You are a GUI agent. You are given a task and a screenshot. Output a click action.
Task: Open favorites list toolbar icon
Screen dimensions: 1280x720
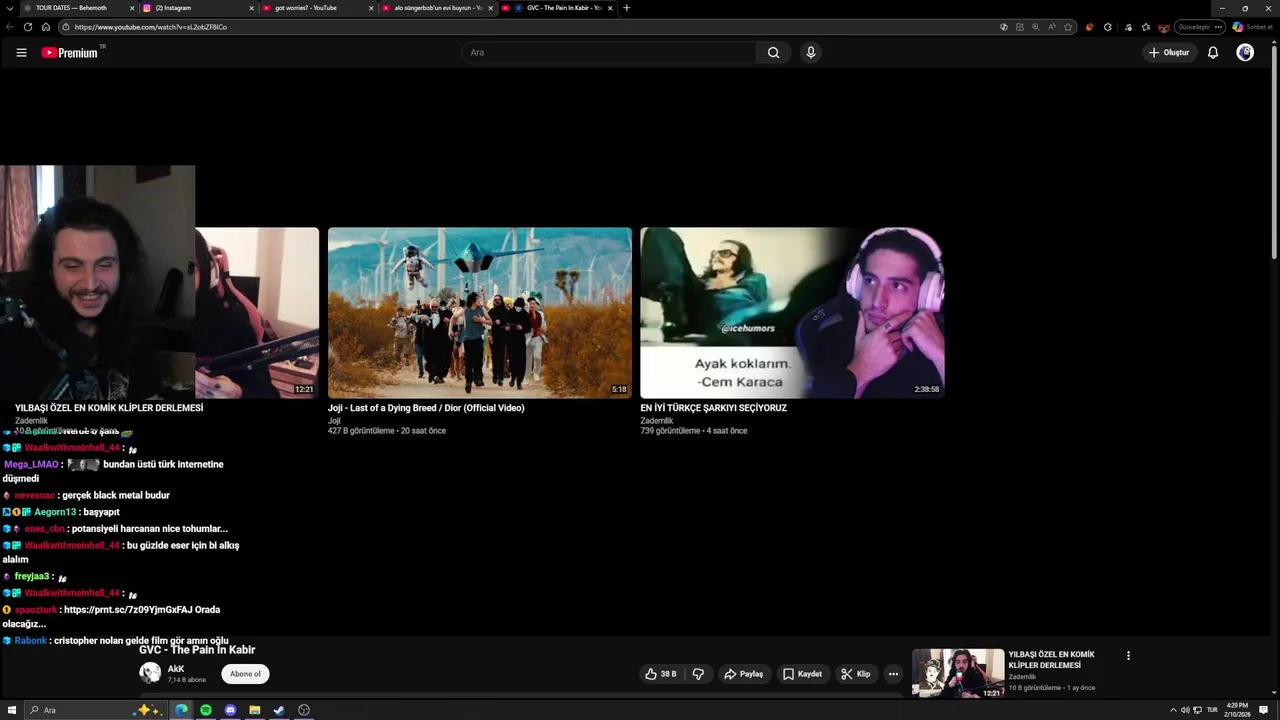click(1146, 27)
